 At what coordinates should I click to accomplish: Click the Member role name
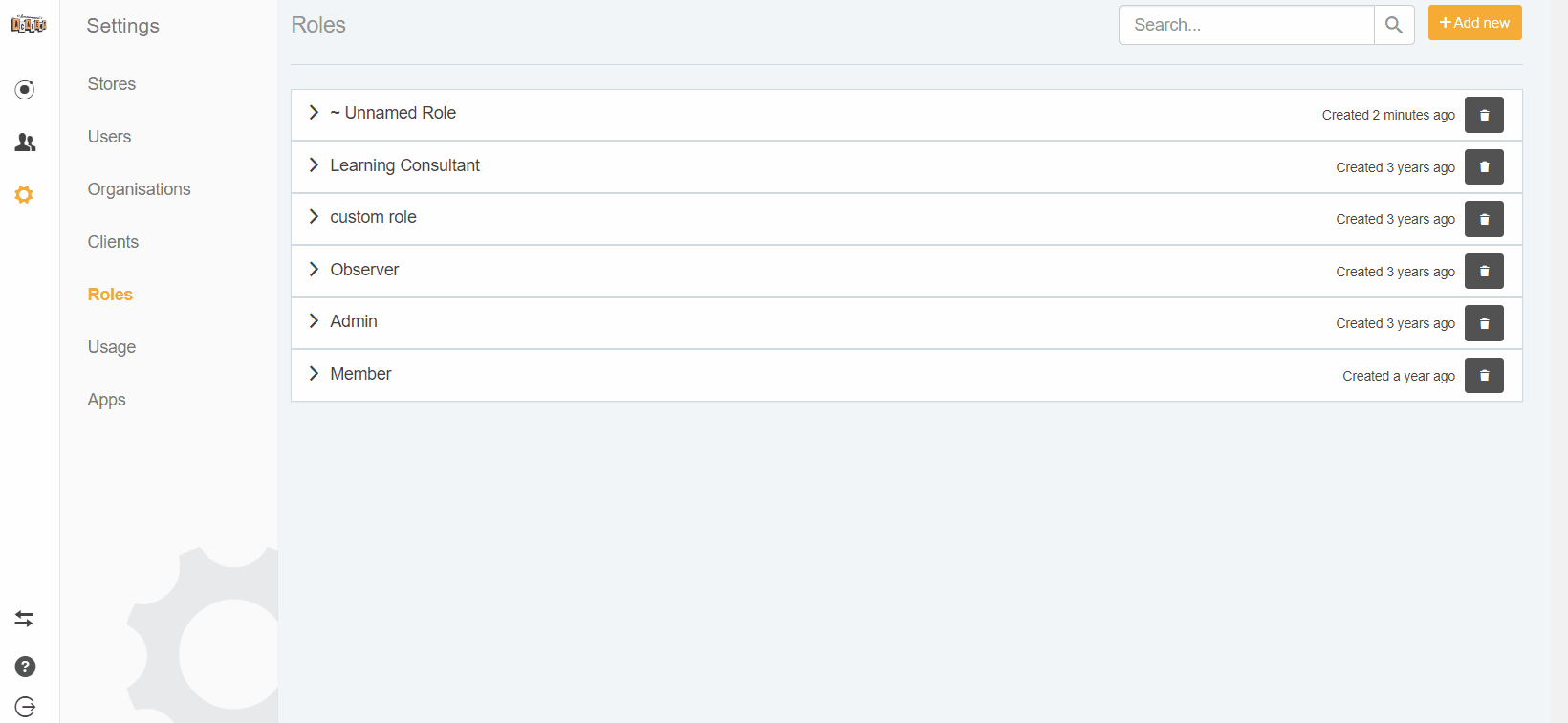pos(360,374)
